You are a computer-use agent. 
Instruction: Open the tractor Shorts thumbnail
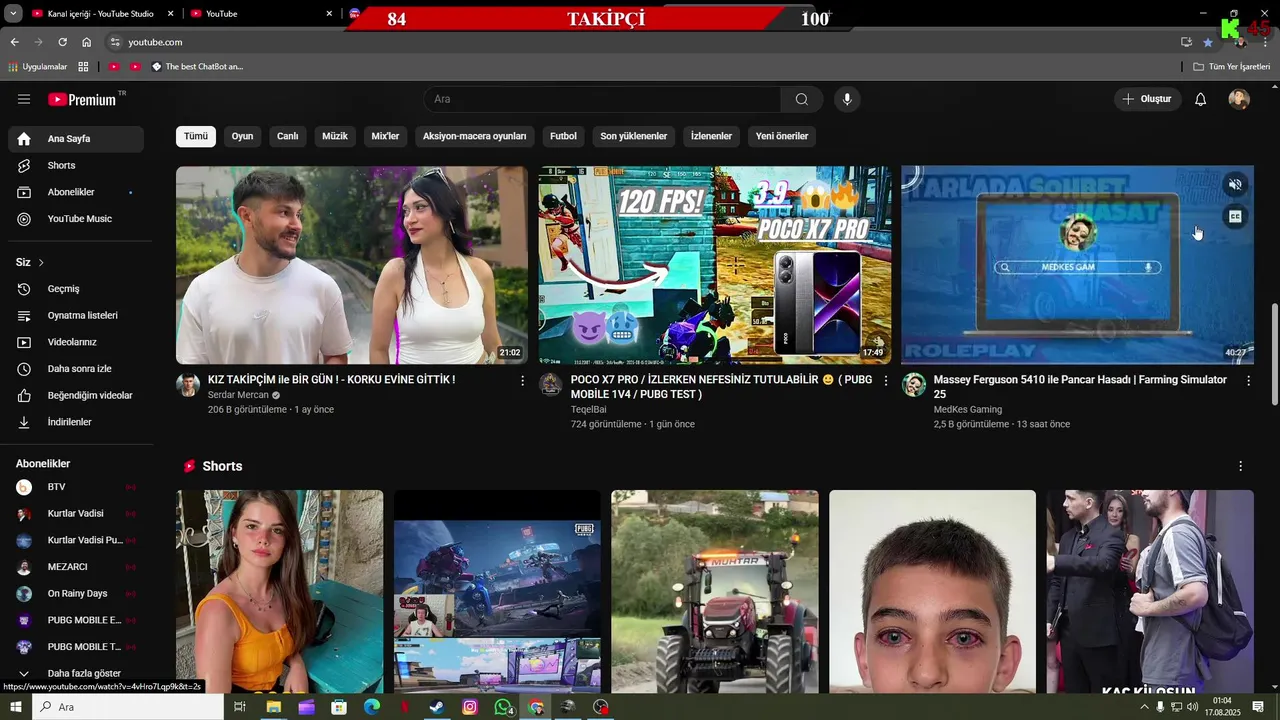[x=715, y=591]
